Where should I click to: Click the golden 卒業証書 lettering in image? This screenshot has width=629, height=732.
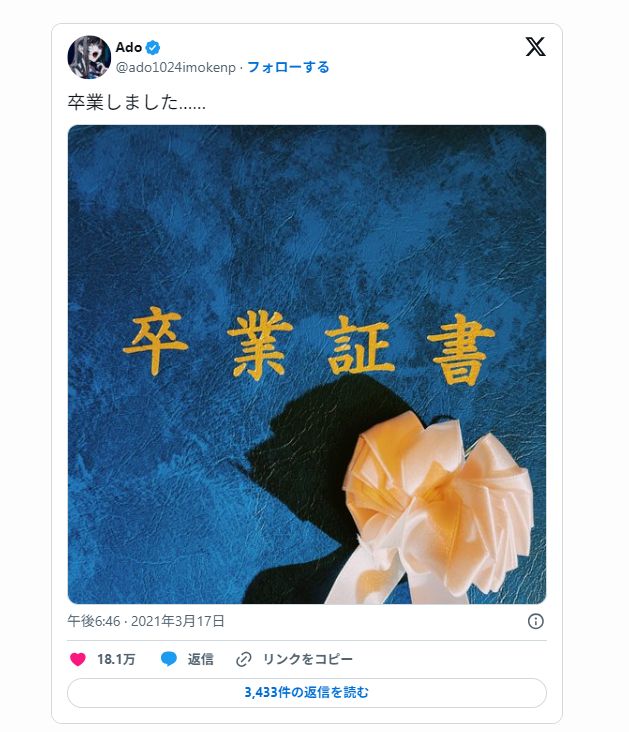[x=308, y=346]
